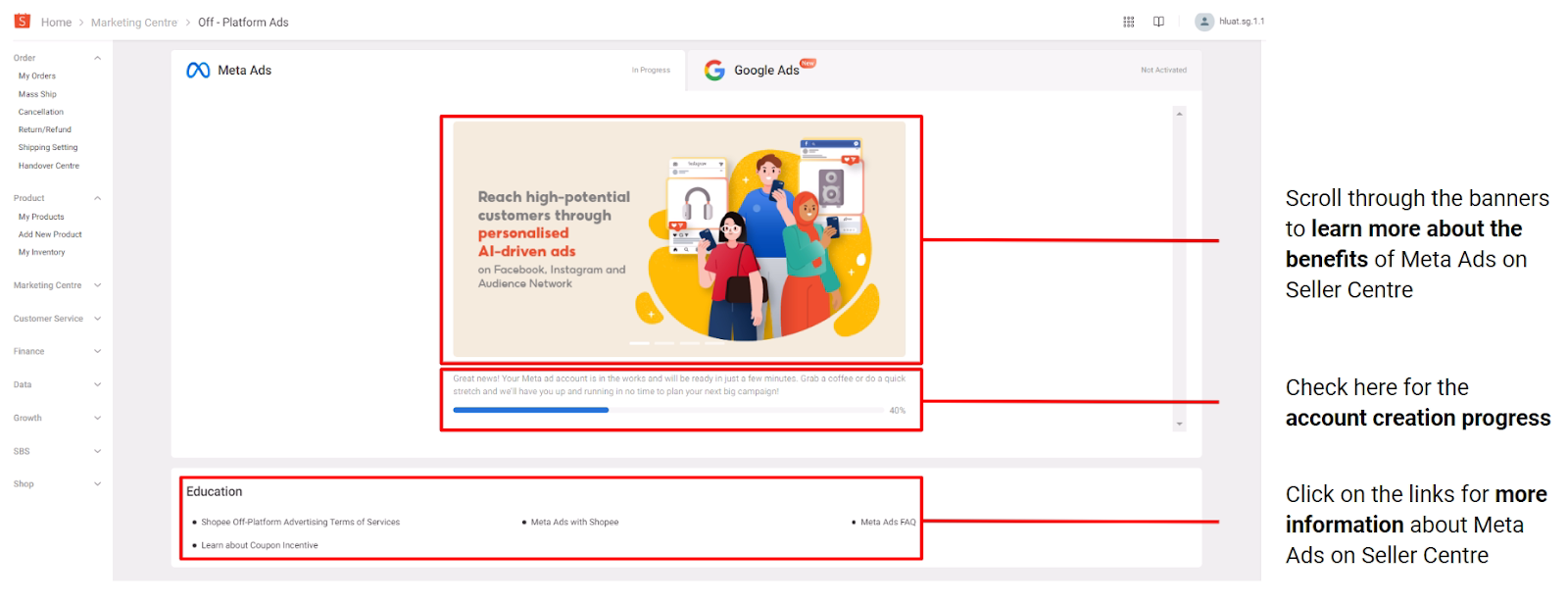This screenshot has width=1568, height=603.
Task: Open the apps grid icon
Action: (1129, 22)
